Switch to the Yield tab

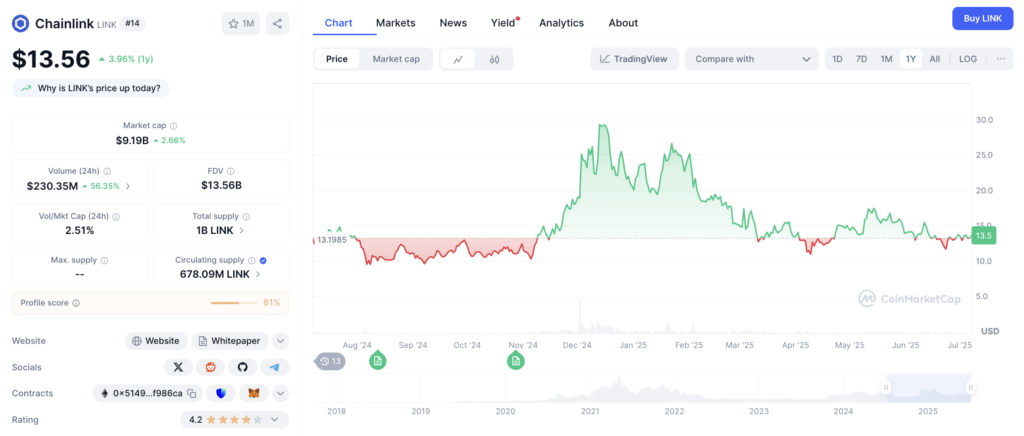pyautogui.click(x=504, y=23)
